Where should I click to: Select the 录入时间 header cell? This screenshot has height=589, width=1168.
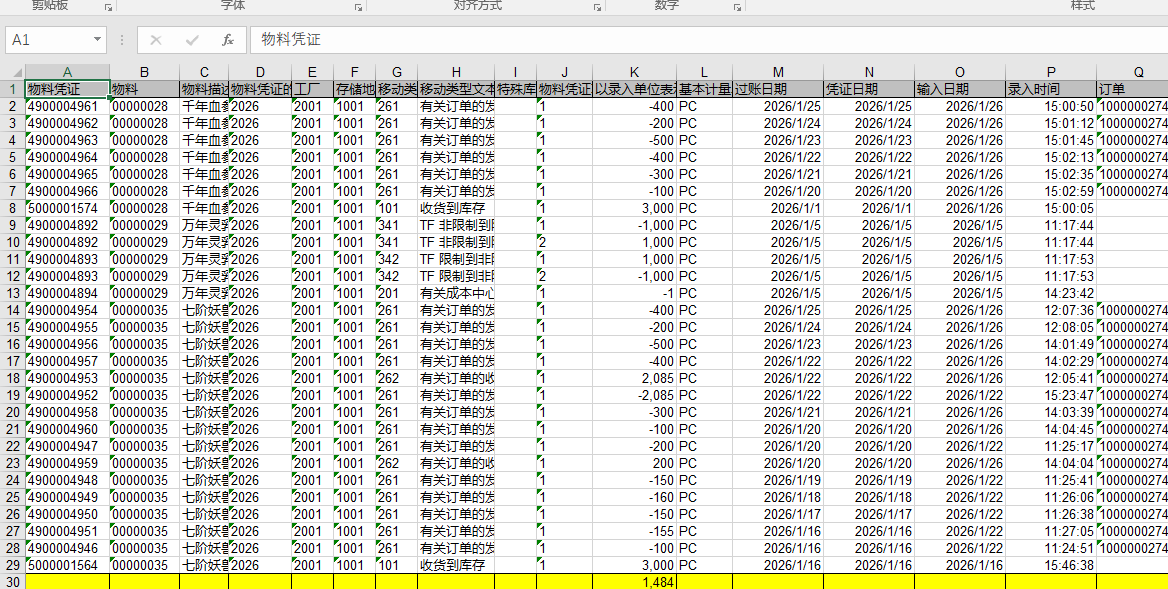(x=1050, y=89)
